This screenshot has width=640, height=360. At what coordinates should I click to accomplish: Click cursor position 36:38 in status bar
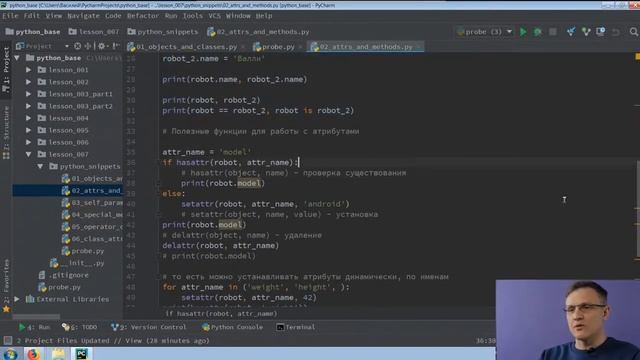coord(485,340)
